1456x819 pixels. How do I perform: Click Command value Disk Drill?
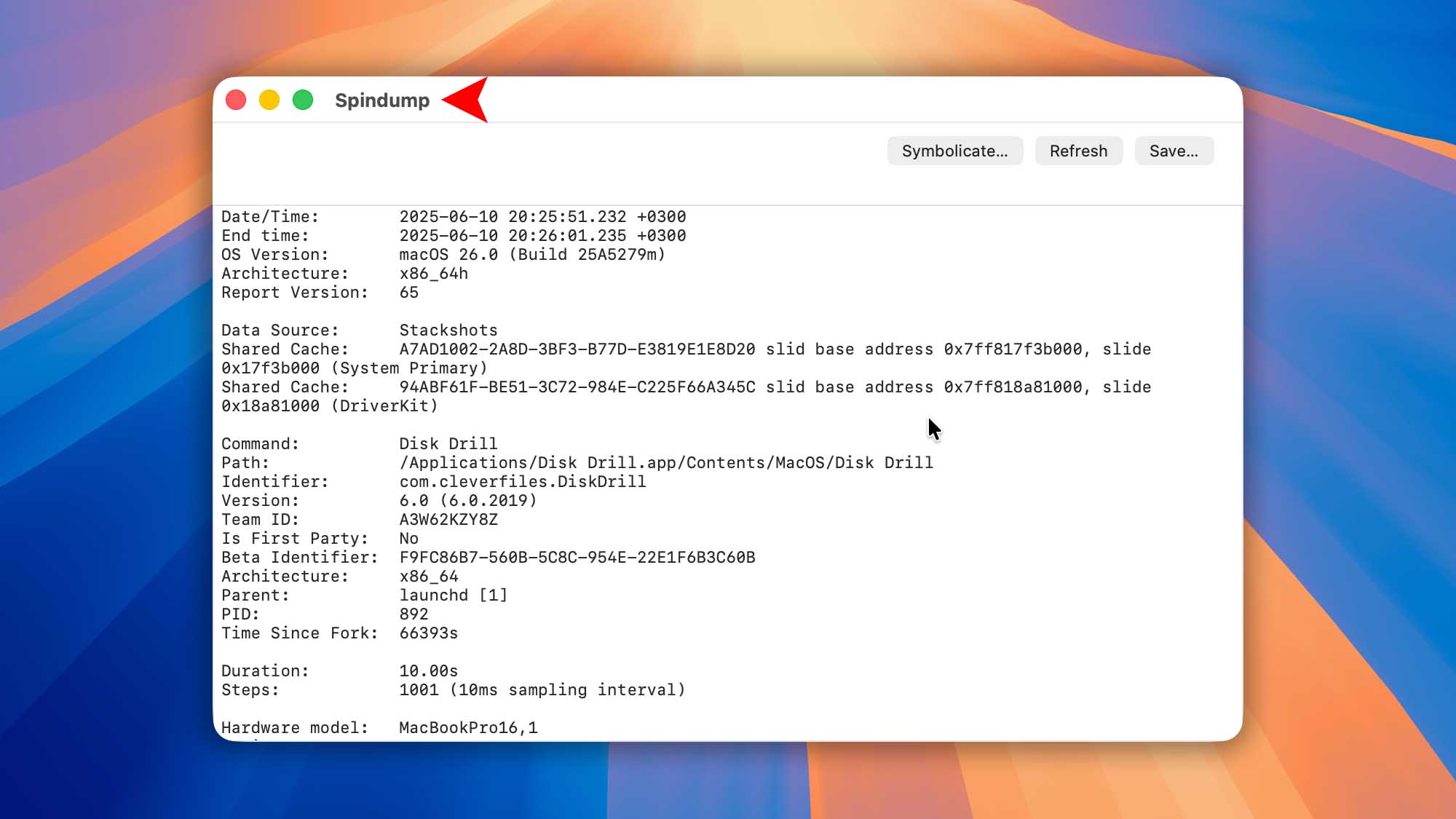(448, 444)
